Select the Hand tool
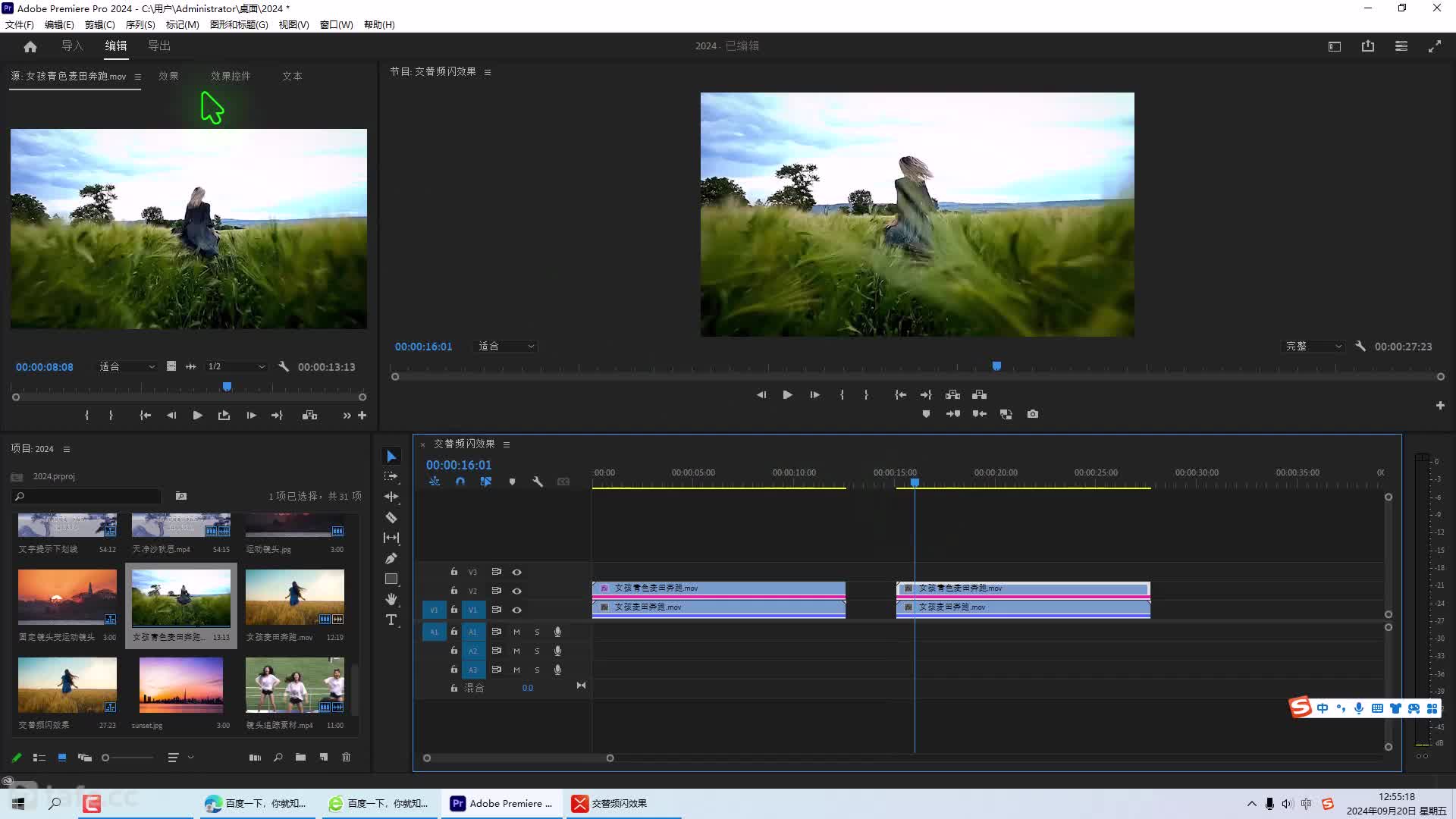Screen dimensions: 1456x819 pyautogui.click(x=391, y=599)
